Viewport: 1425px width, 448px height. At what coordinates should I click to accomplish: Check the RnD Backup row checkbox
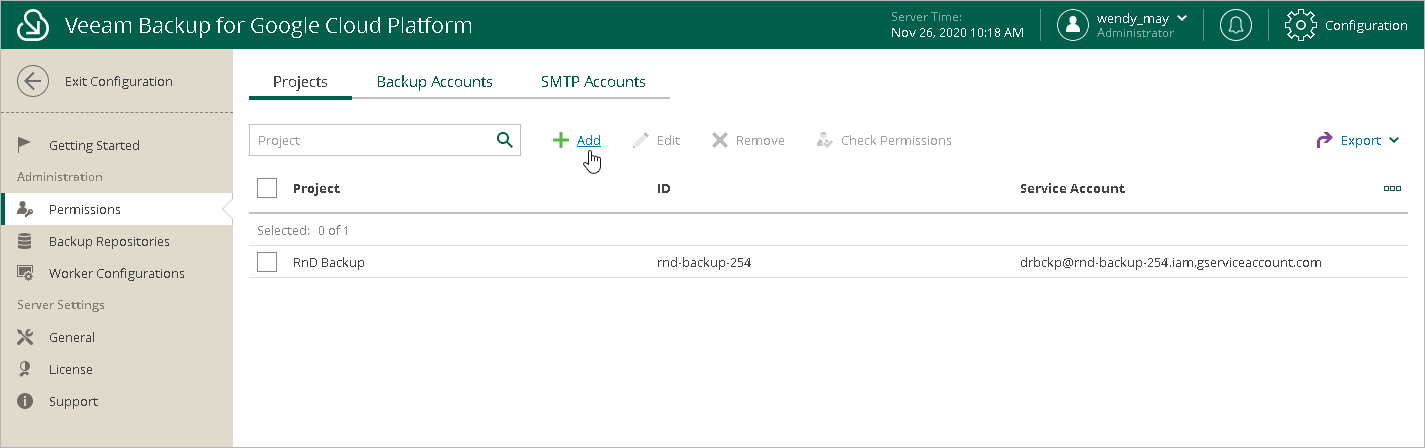267,262
